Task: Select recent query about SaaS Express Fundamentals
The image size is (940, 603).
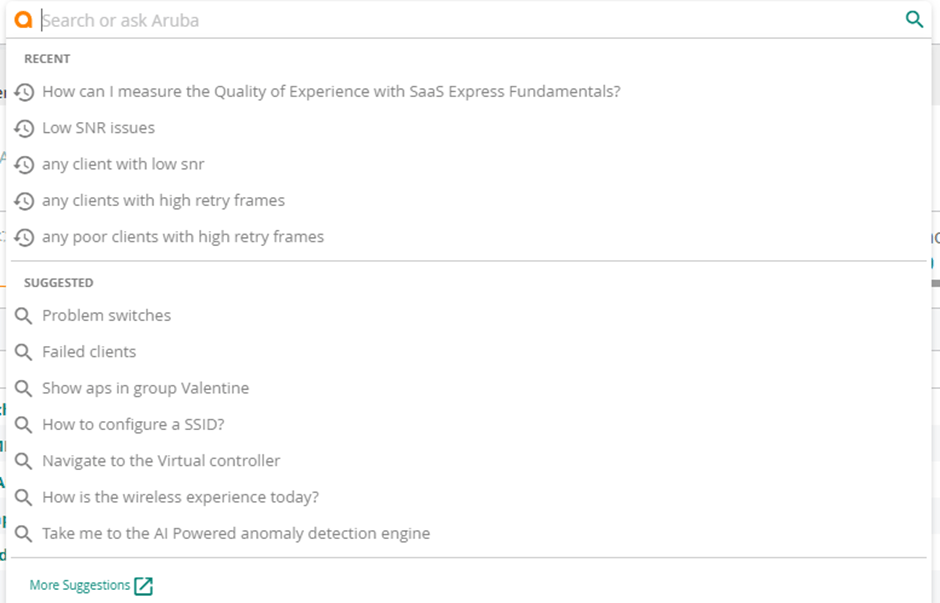Action: 331,92
